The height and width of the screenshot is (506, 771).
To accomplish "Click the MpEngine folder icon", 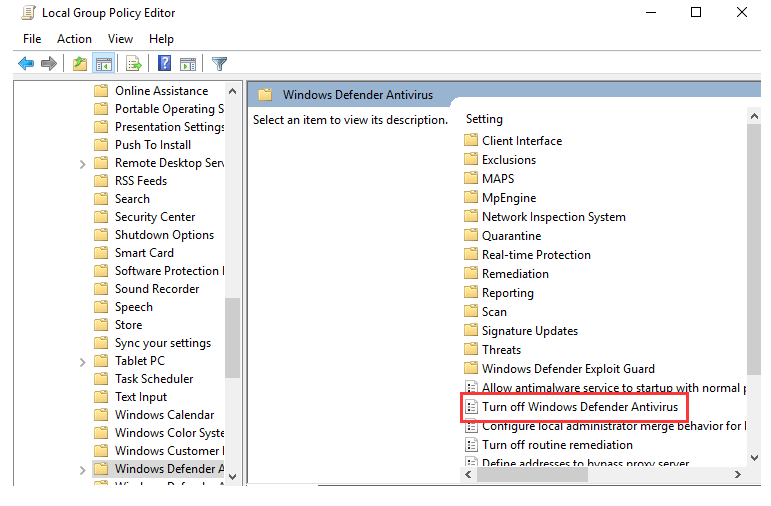I will [x=471, y=197].
